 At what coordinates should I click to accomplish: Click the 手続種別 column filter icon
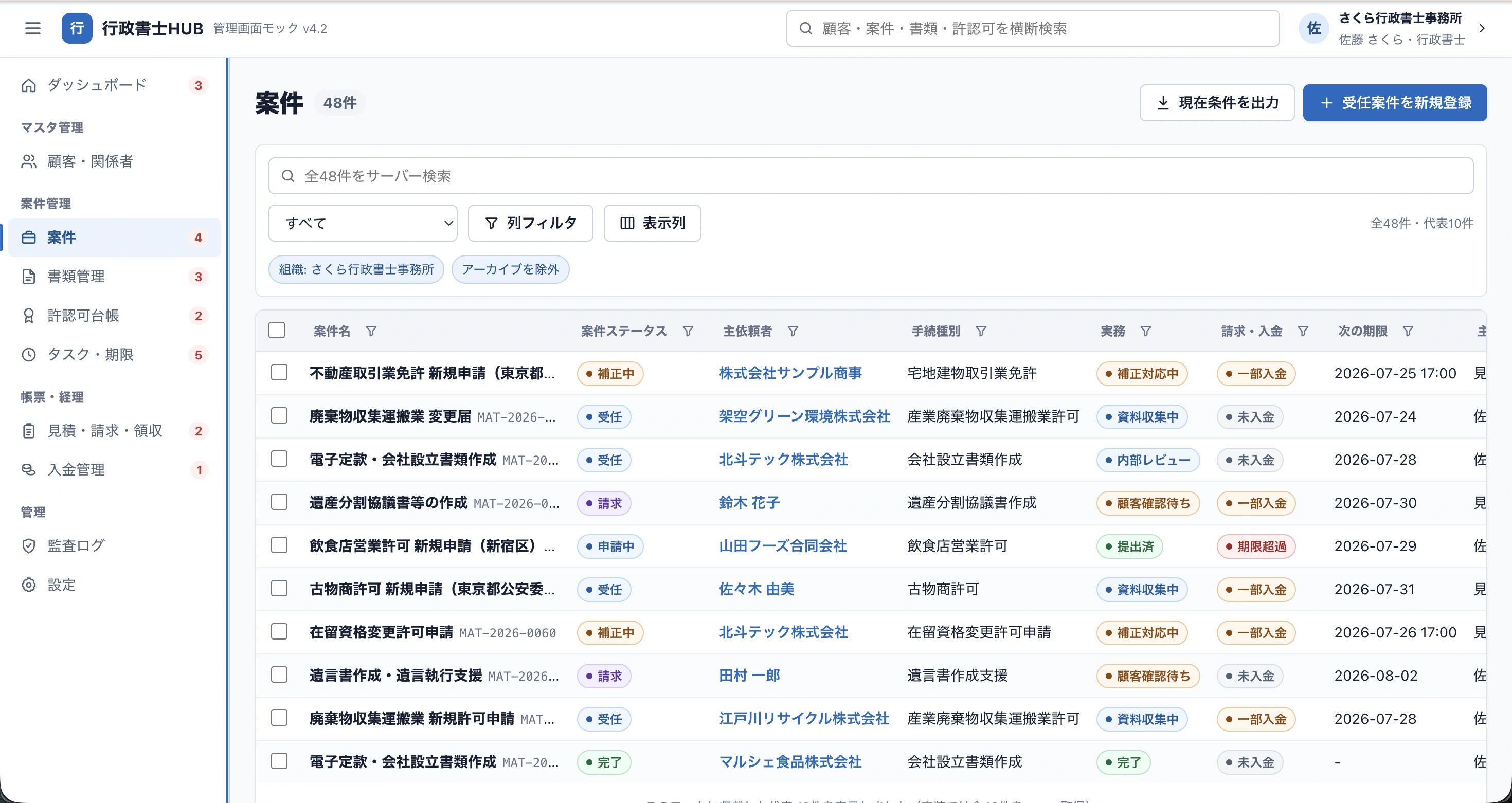981,332
